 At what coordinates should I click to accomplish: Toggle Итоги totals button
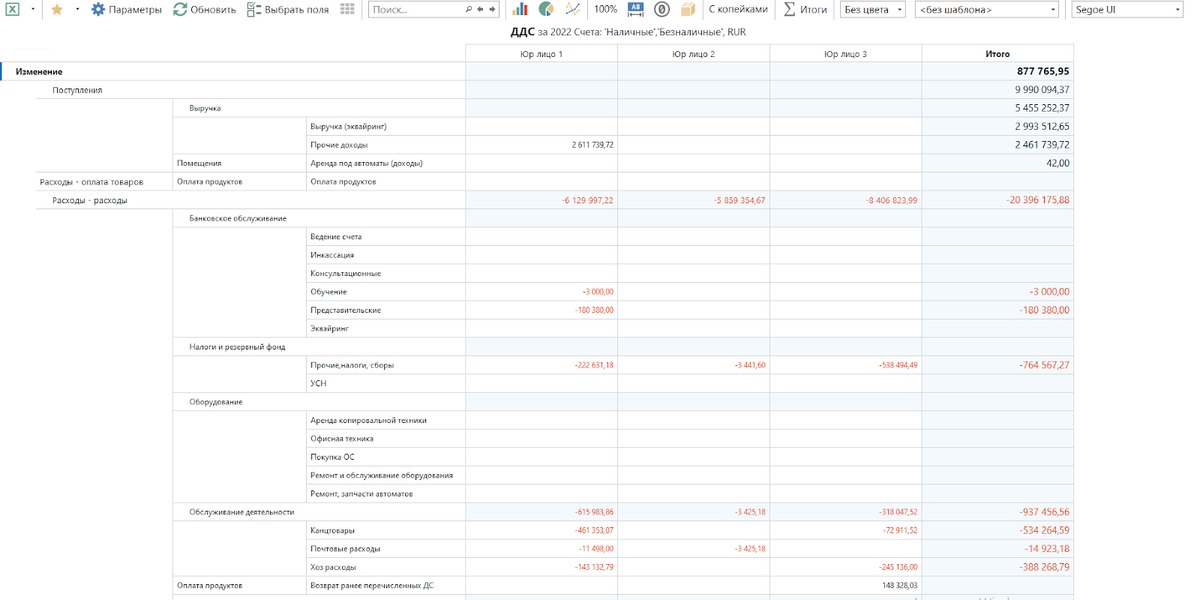tap(805, 9)
